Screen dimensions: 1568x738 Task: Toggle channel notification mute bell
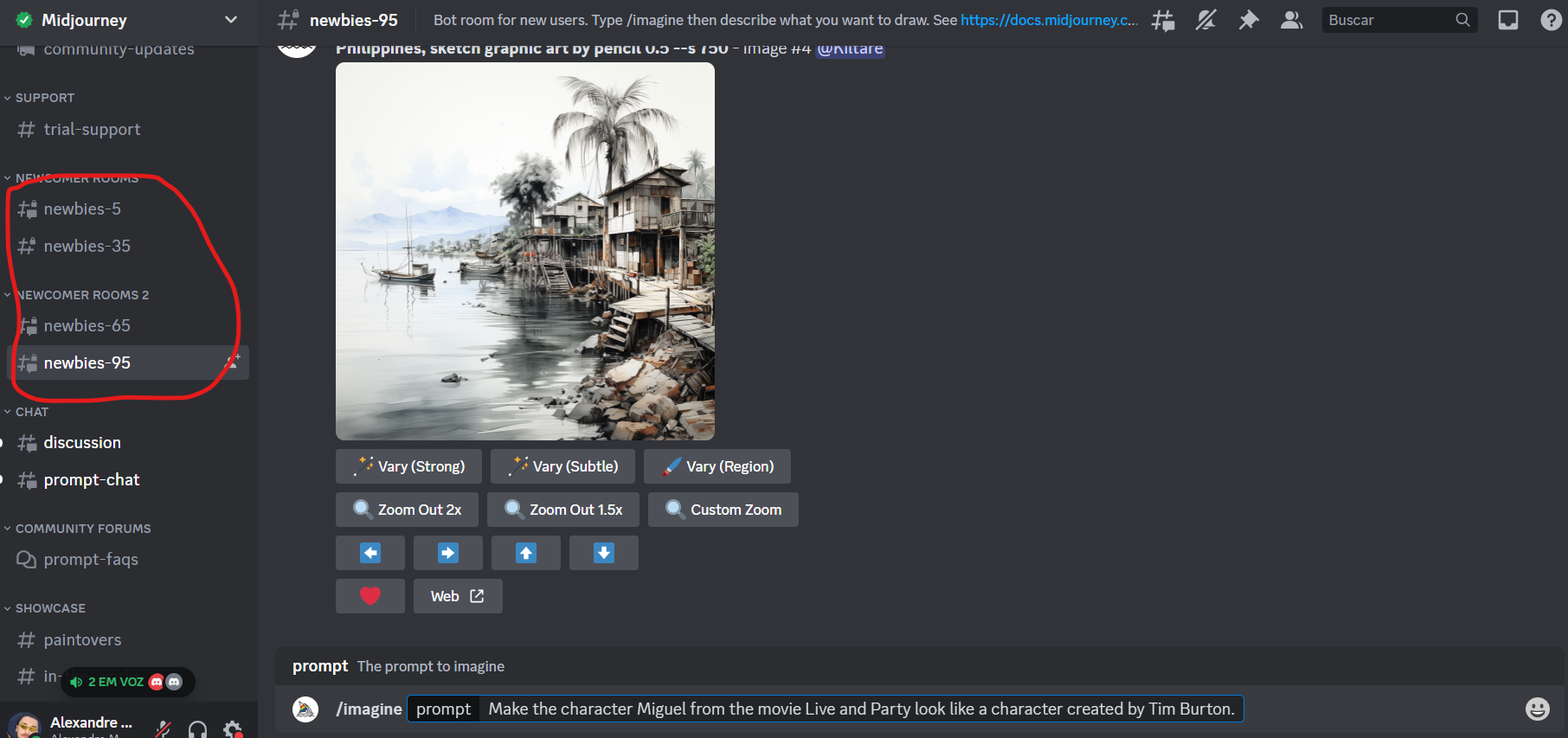1205,20
